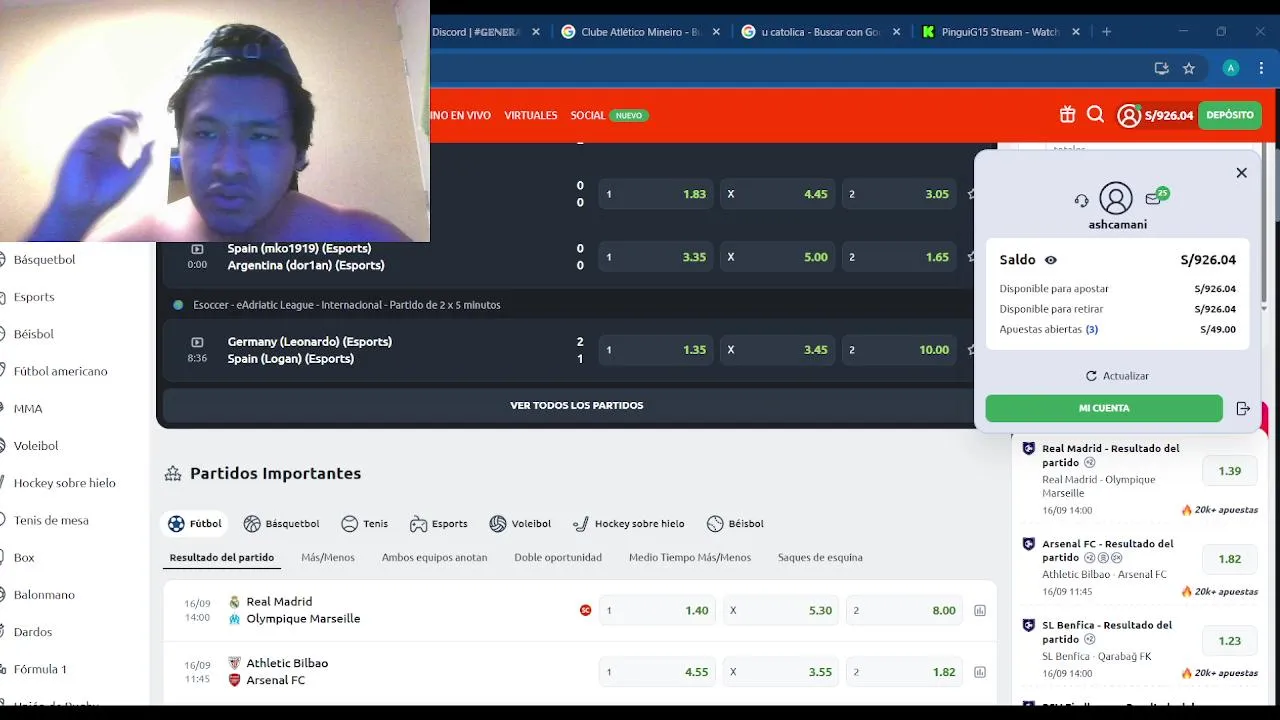Select the Voleibol sport tab
The width and height of the screenshot is (1280, 720).
coord(520,523)
